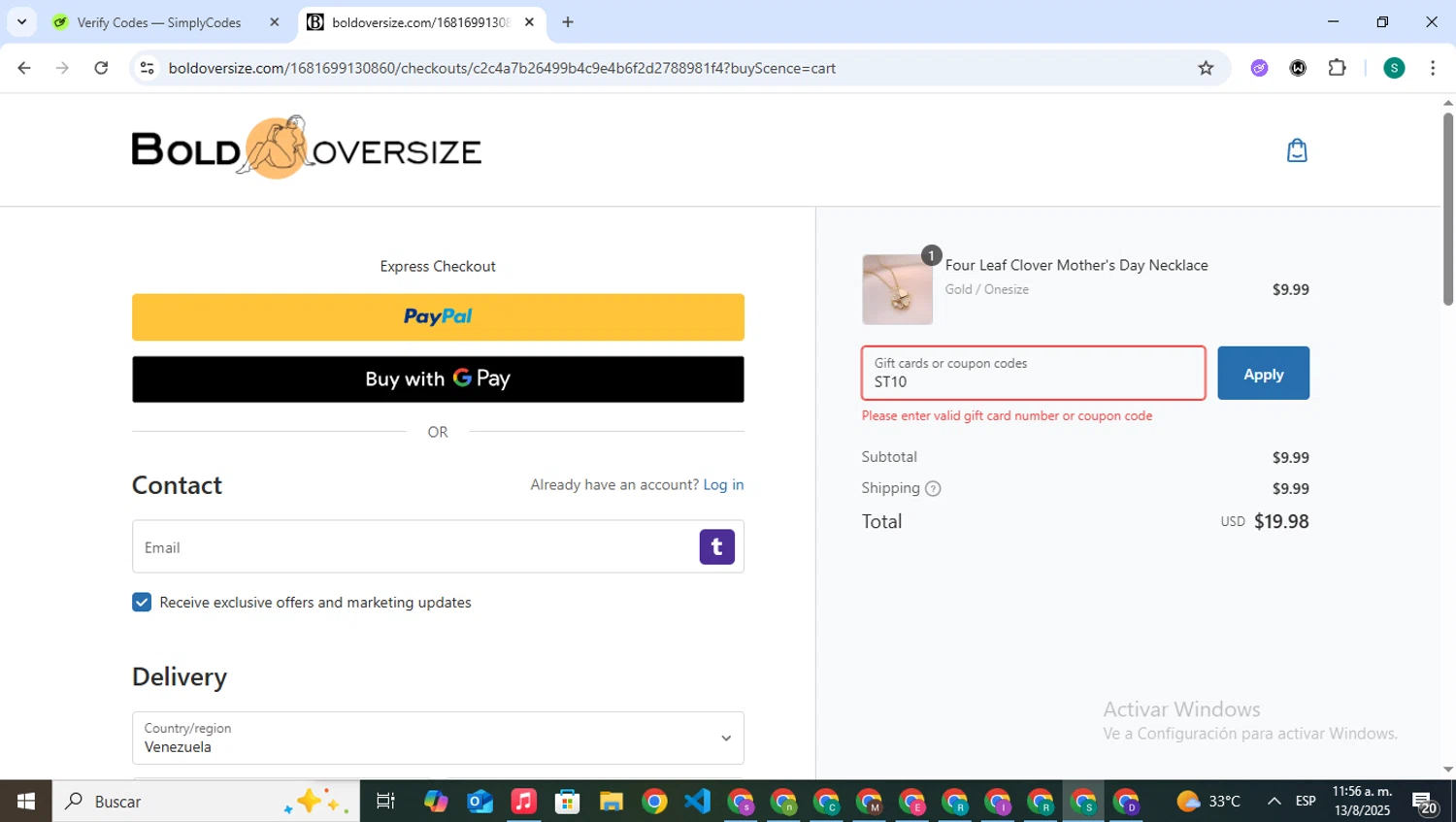
Task: Click the Buscar taskbar search box
Action: pyautogui.click(x=206, y=802)
